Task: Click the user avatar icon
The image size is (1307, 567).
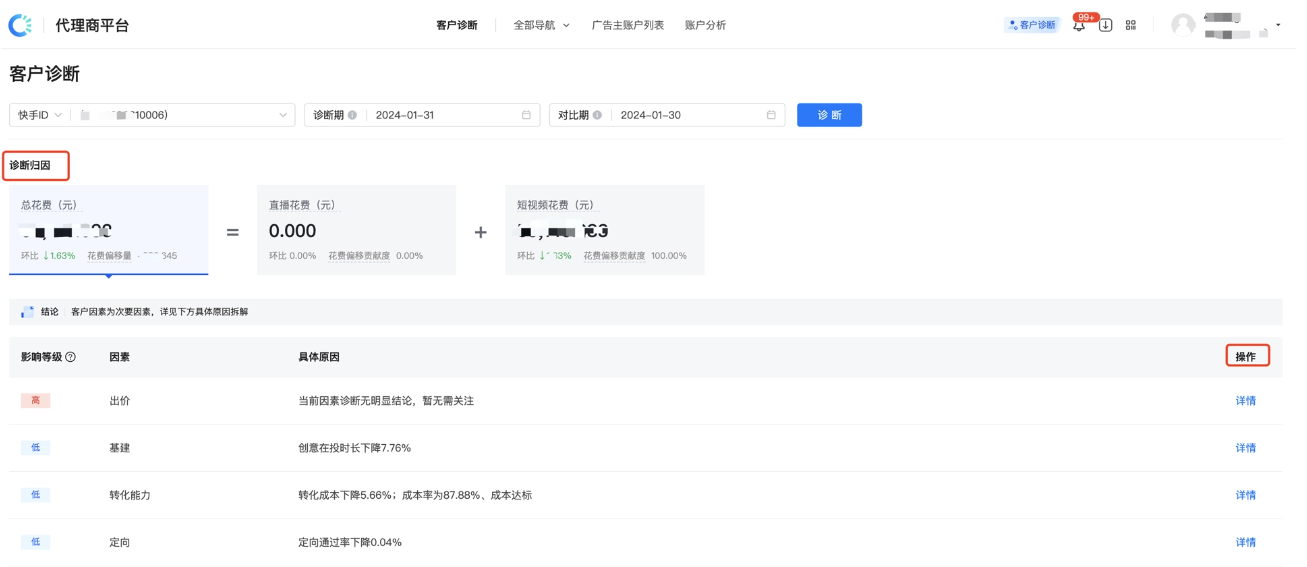Action: coord(1183,25)
